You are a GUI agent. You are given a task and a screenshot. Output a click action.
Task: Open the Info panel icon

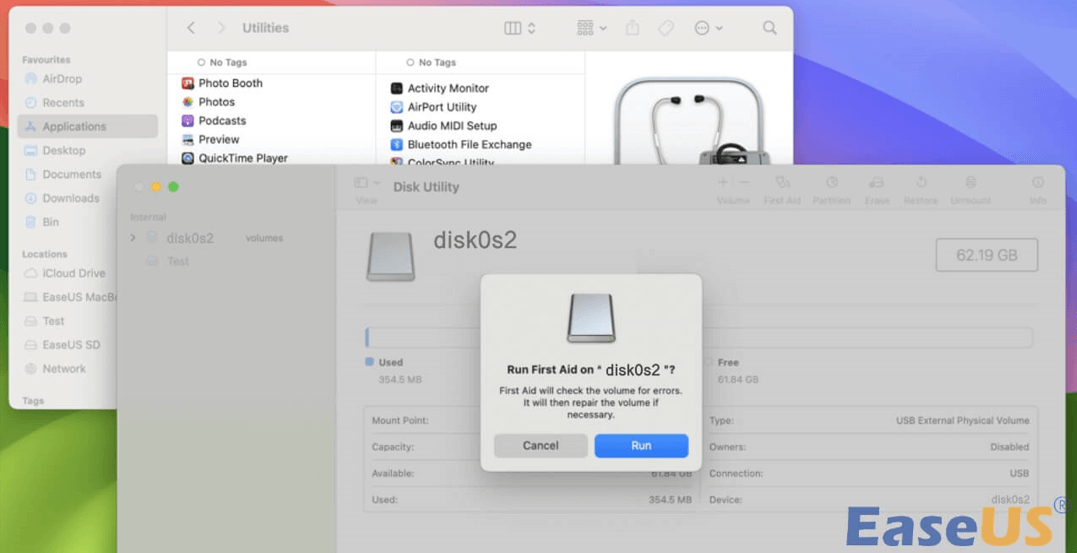1038,184
